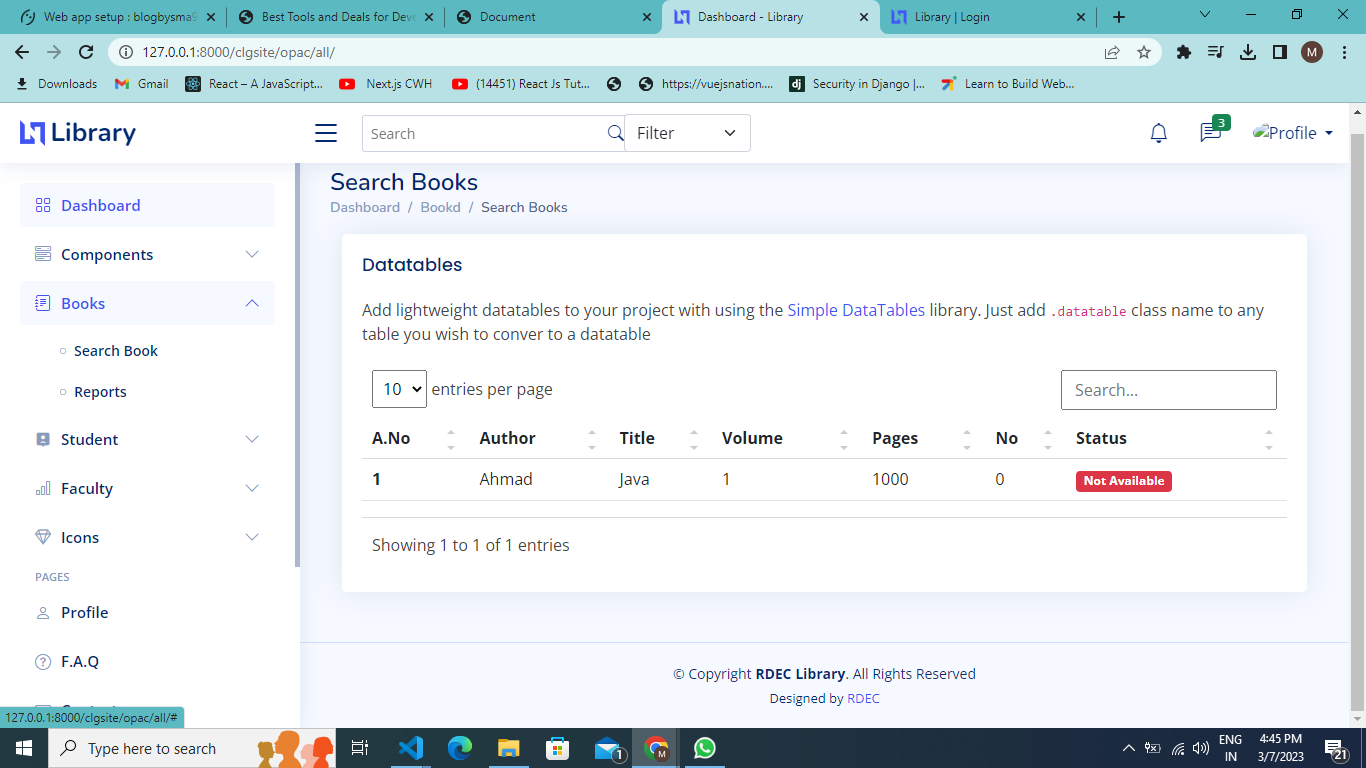Open the notifications bell icon

pyautogui.click(x=1158, y=133)
